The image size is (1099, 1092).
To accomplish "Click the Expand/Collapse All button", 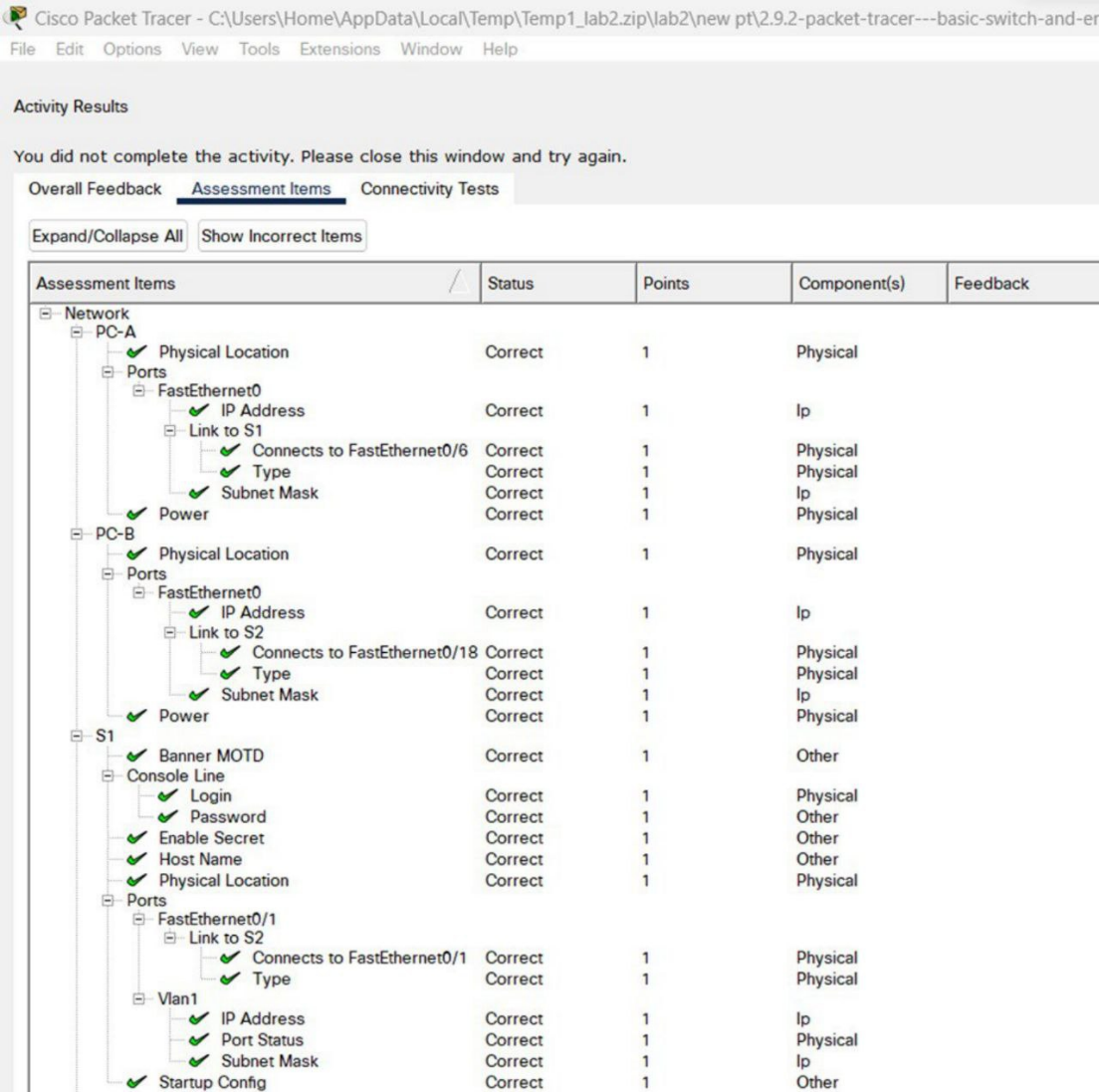I will click(x=108, y=236).
